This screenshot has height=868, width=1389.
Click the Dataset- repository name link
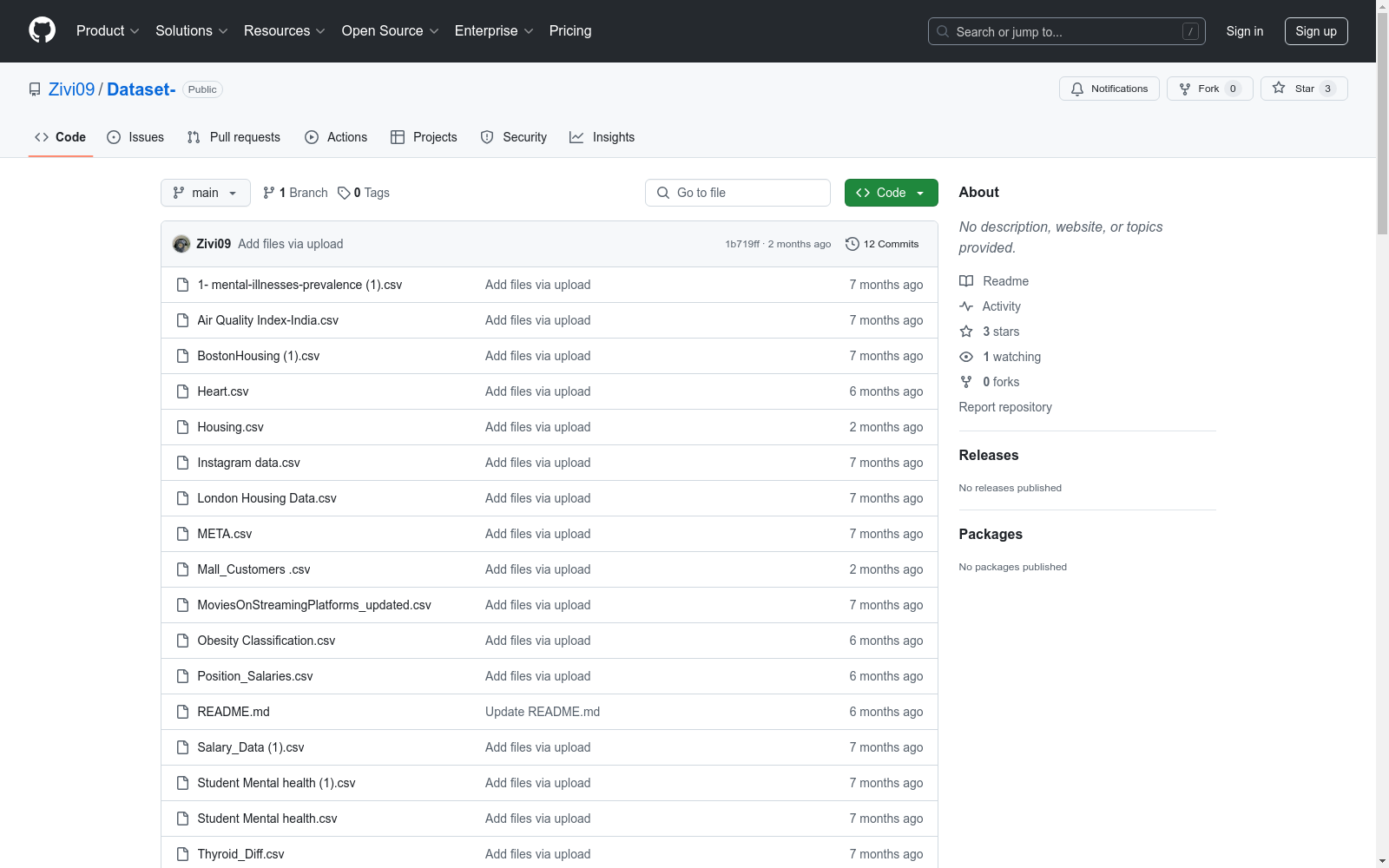142,89
